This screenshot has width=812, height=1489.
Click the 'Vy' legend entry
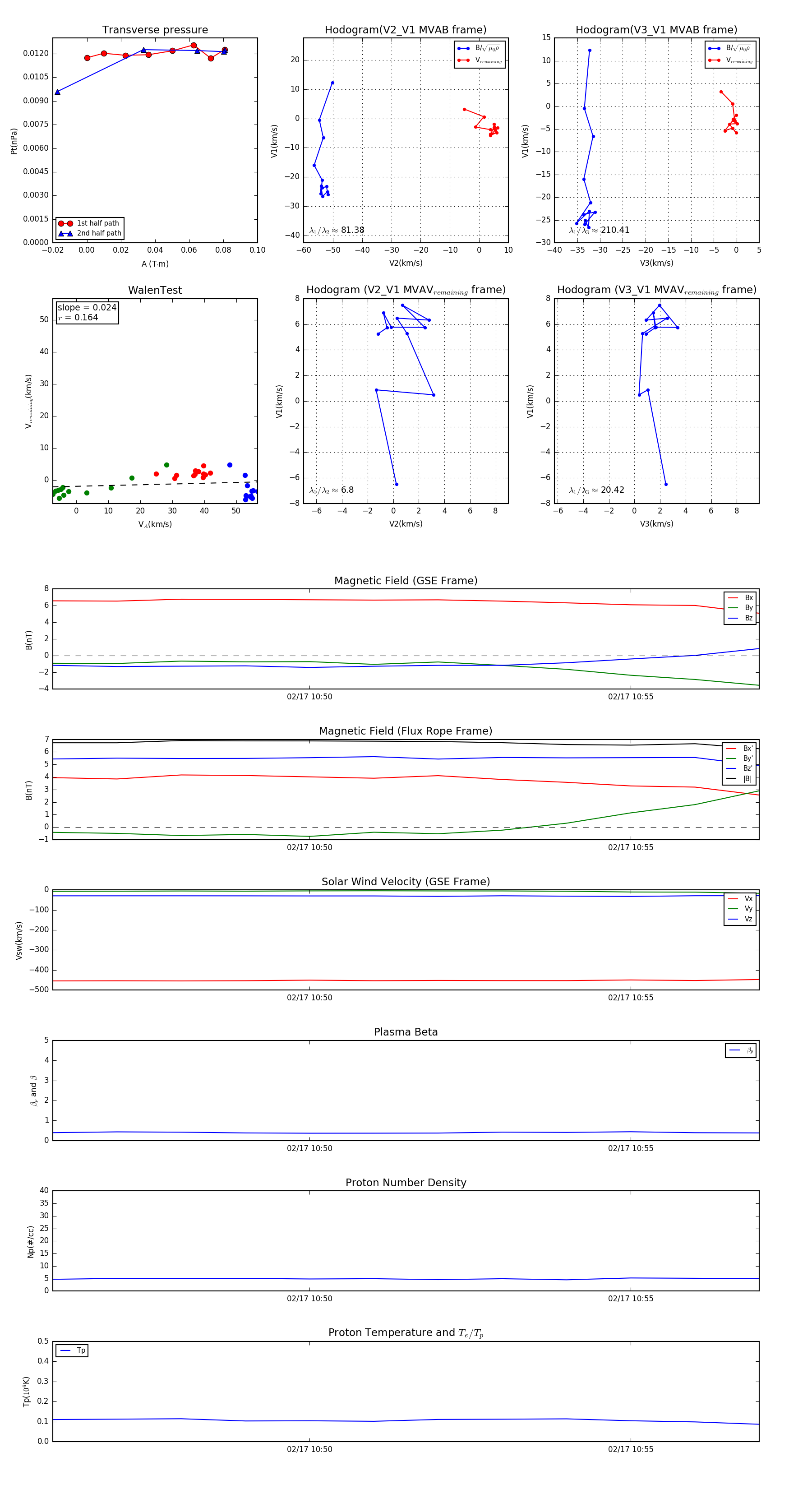point(740,909)
